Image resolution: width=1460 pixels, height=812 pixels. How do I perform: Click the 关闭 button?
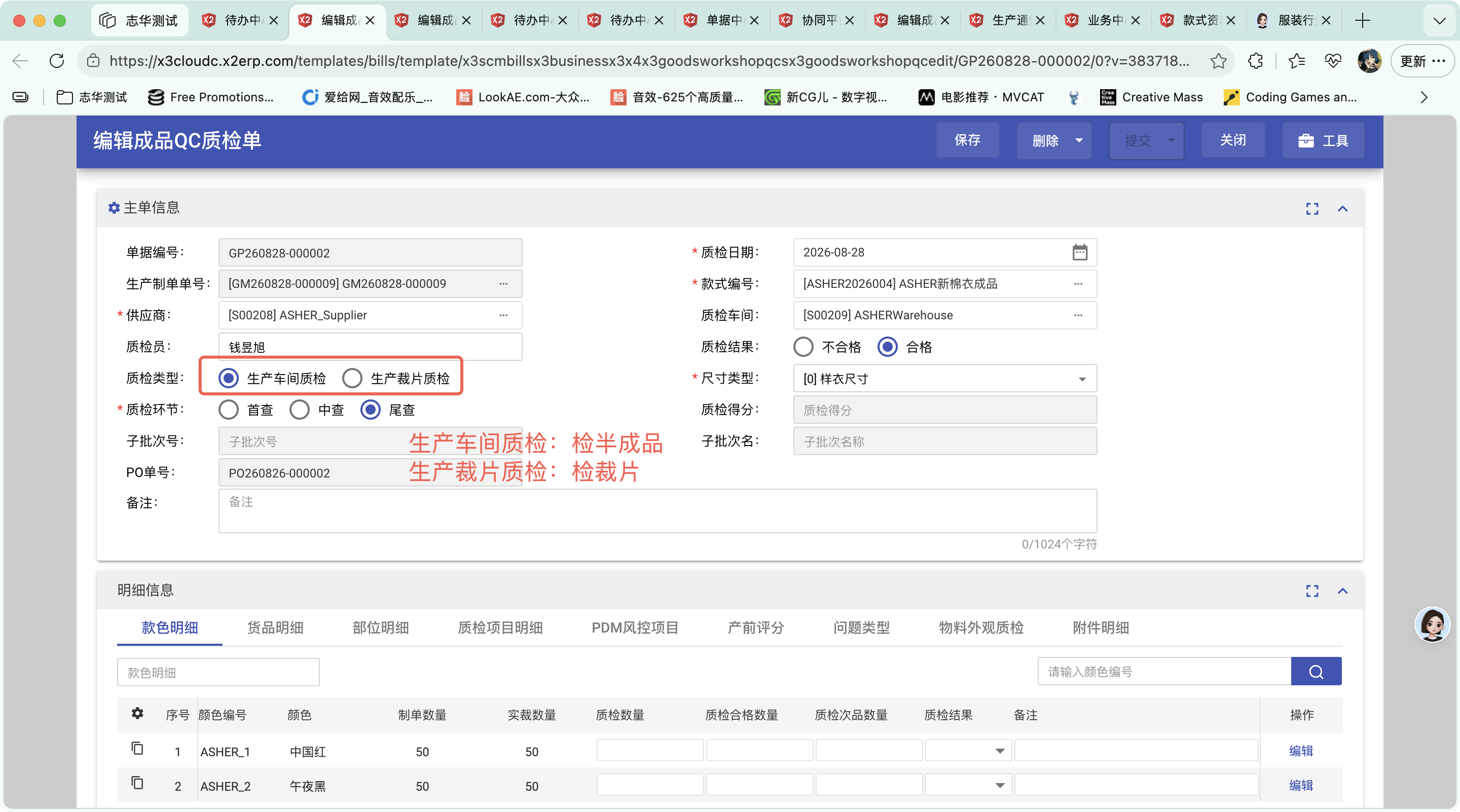click(1233, 140)
